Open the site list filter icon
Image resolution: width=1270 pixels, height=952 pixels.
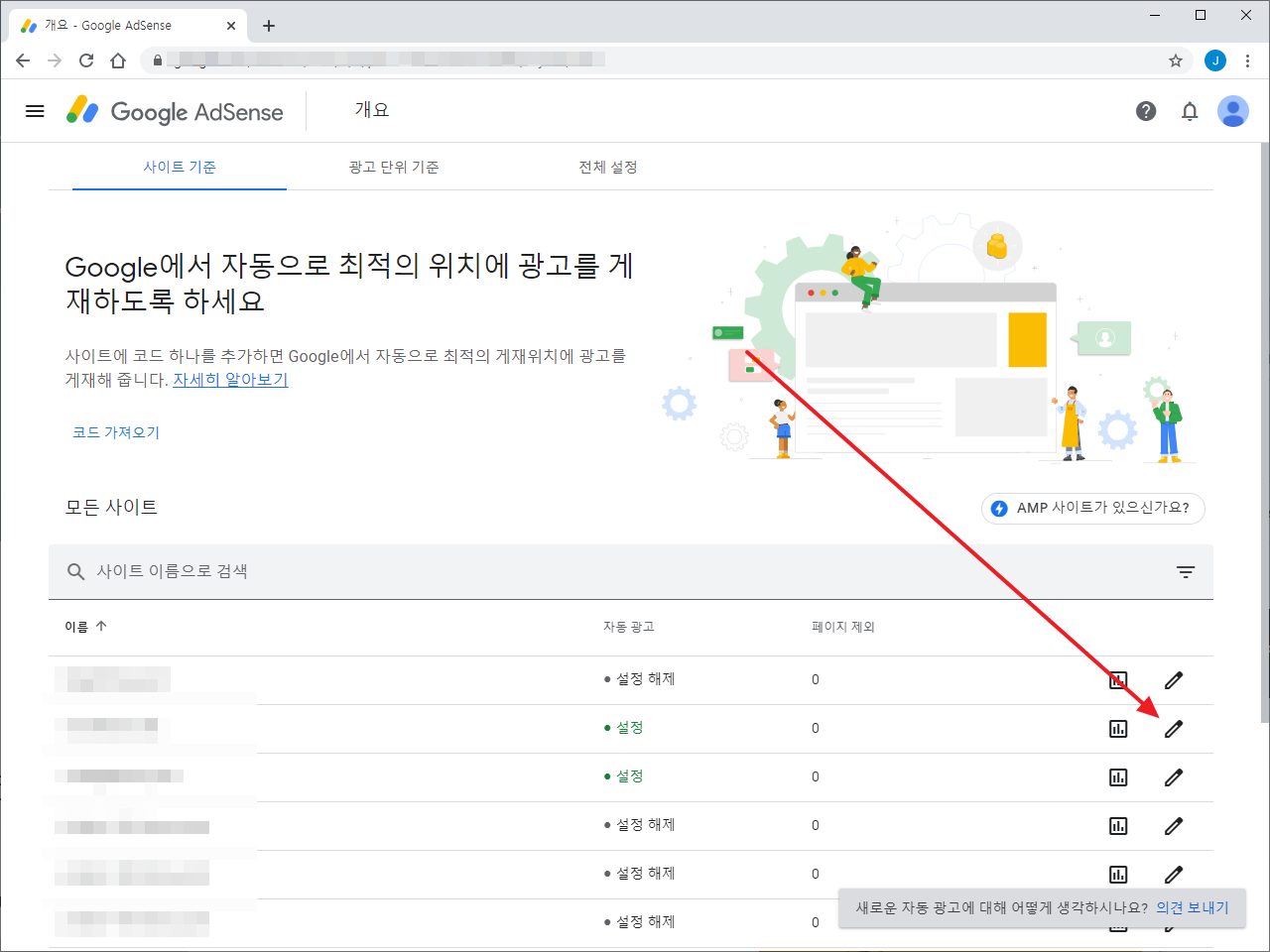pos(1186,572)
